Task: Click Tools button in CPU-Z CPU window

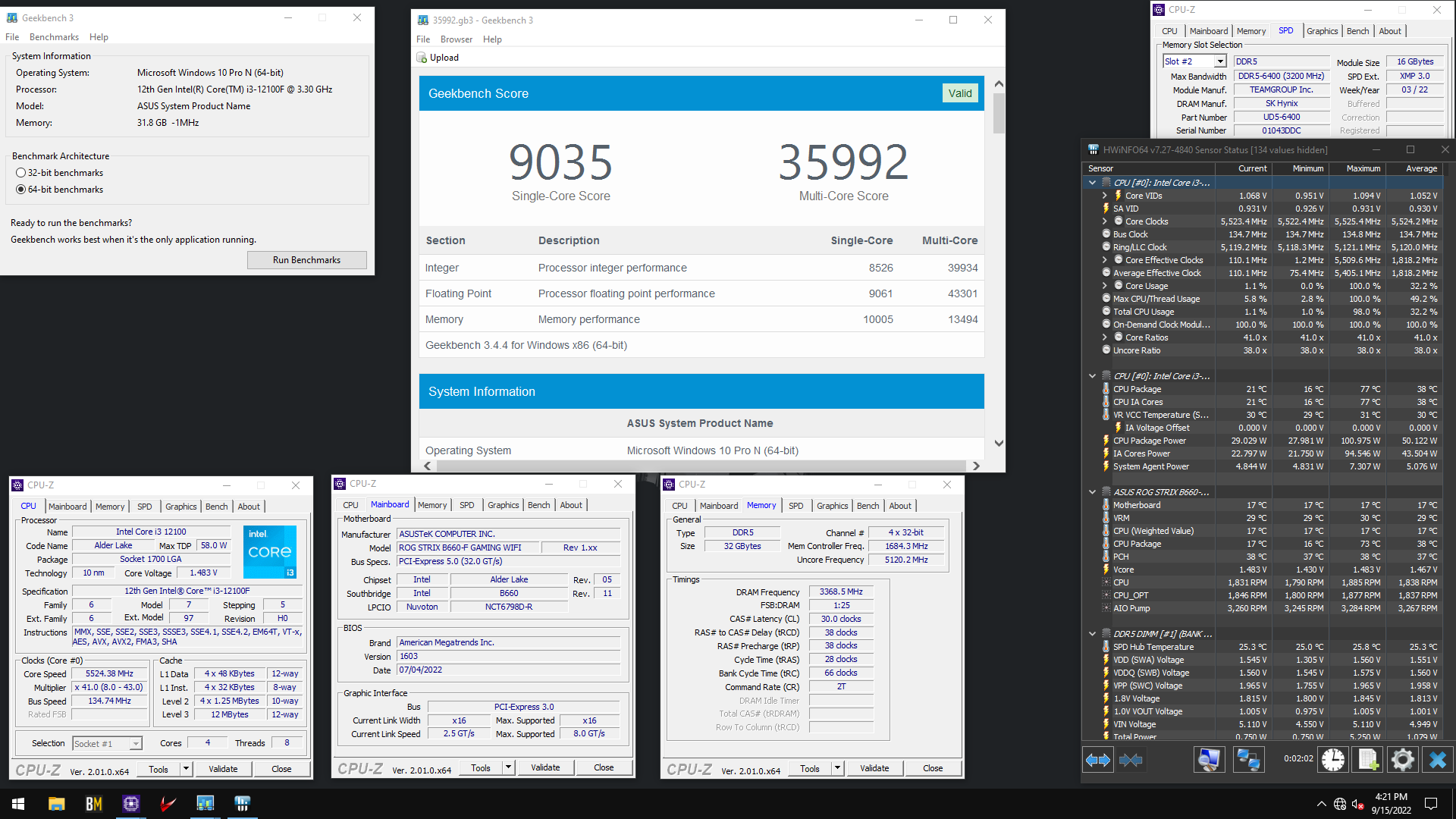Action: pyautogui.click(x=158, y=769)
